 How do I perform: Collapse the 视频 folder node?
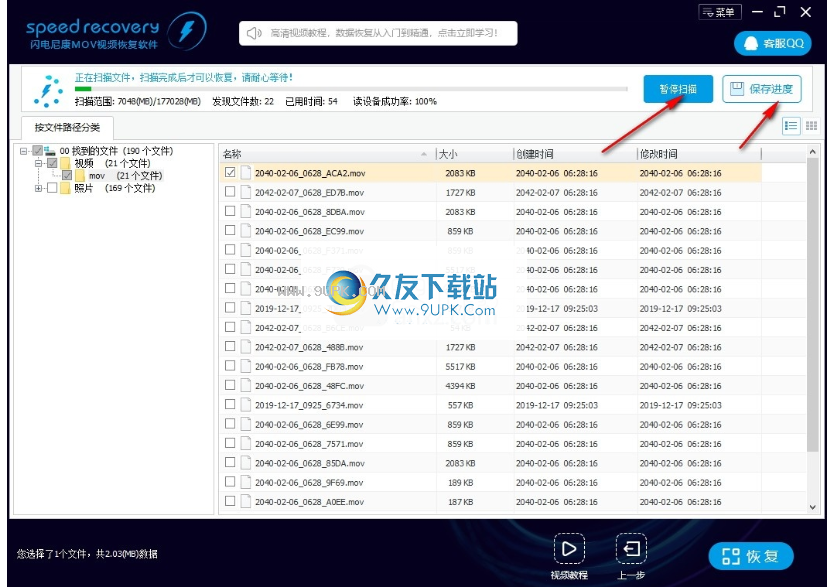point(38,163)
